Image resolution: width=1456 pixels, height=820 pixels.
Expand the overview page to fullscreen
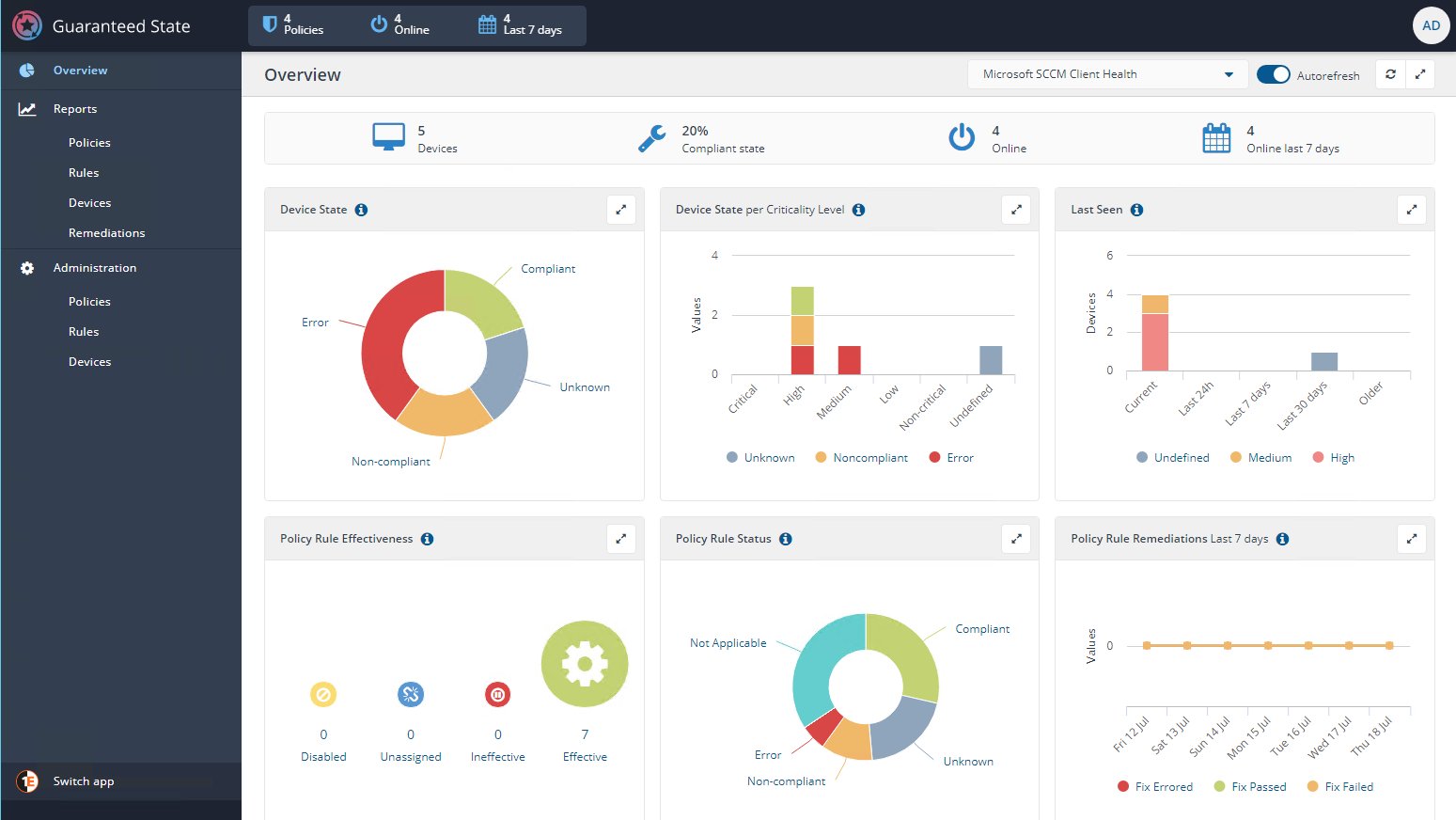click(x=1420, y=74)
